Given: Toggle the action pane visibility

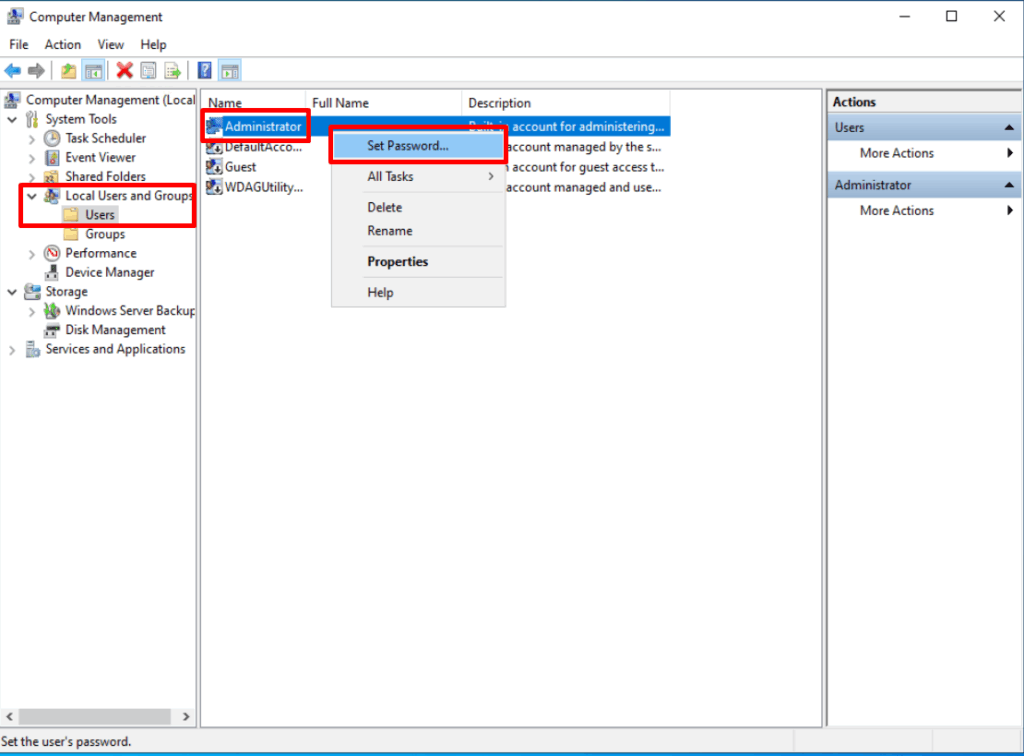Looking at the screenshot, I should tap(230, 70).
